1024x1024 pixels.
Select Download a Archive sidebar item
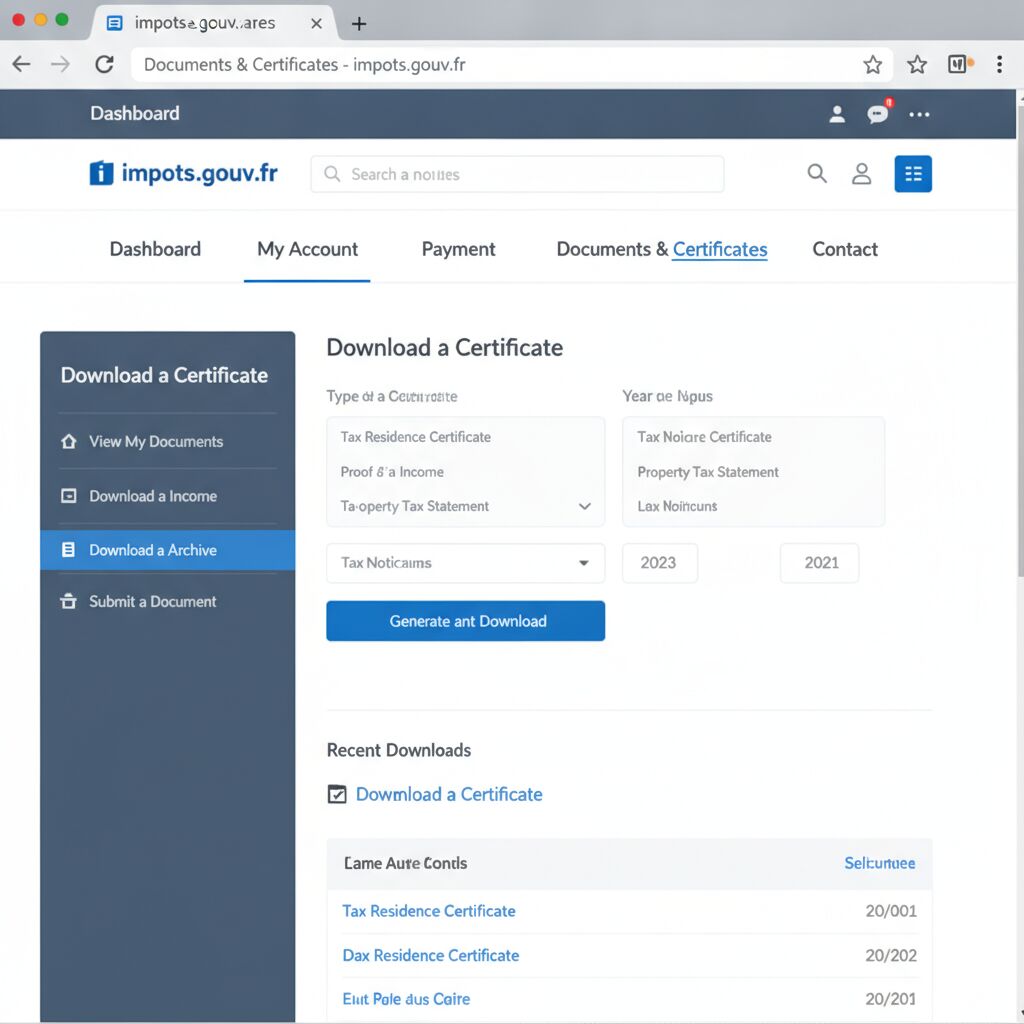click(167, 550)
